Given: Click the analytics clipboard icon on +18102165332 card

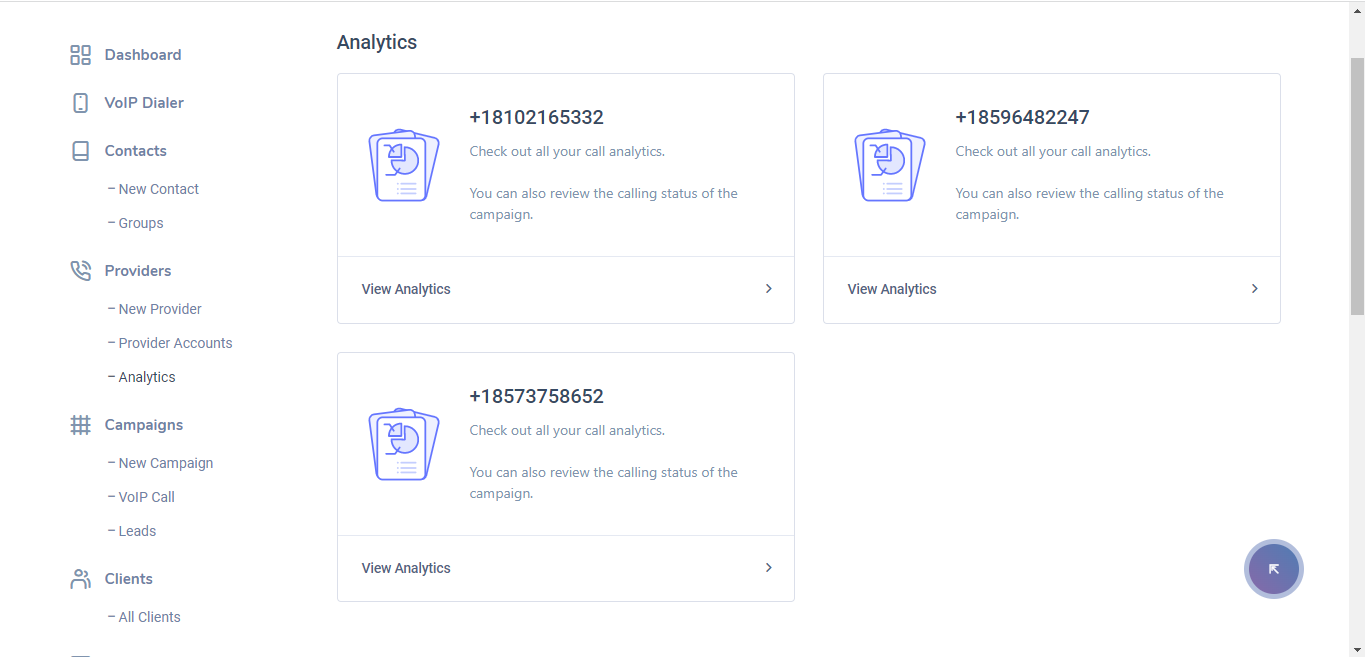Looking at the screenshot, I should coord(404,164).
